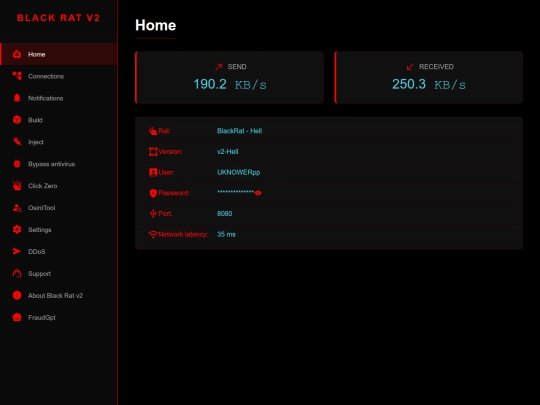540x405 pixels.
Task: Click the Home page heading
Action: pos(156,25)
